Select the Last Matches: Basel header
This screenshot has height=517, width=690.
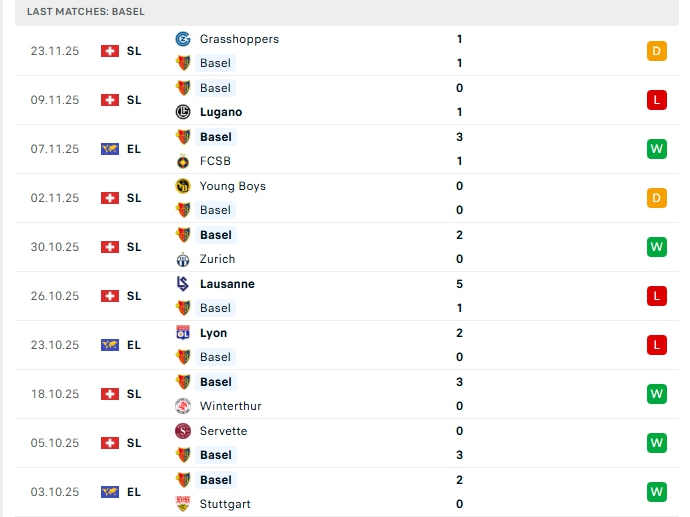click(86, 11)
